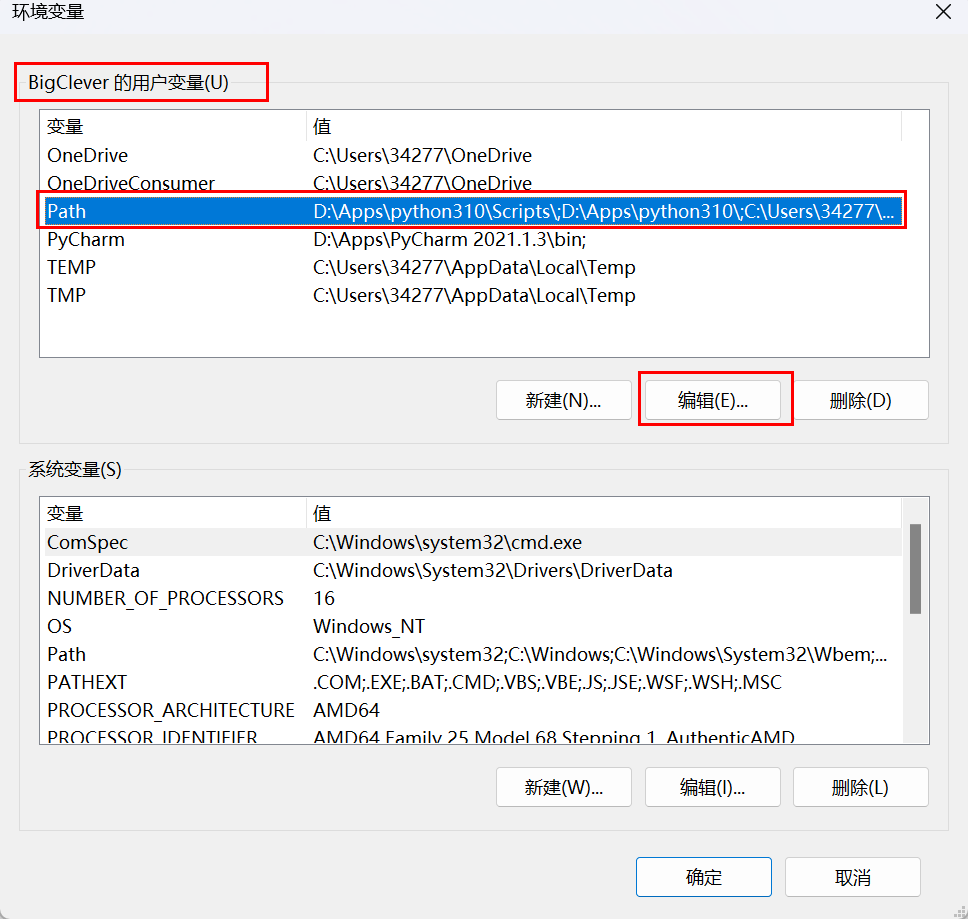Click the 编辑(E)... button for user variables

click(713, 401)
